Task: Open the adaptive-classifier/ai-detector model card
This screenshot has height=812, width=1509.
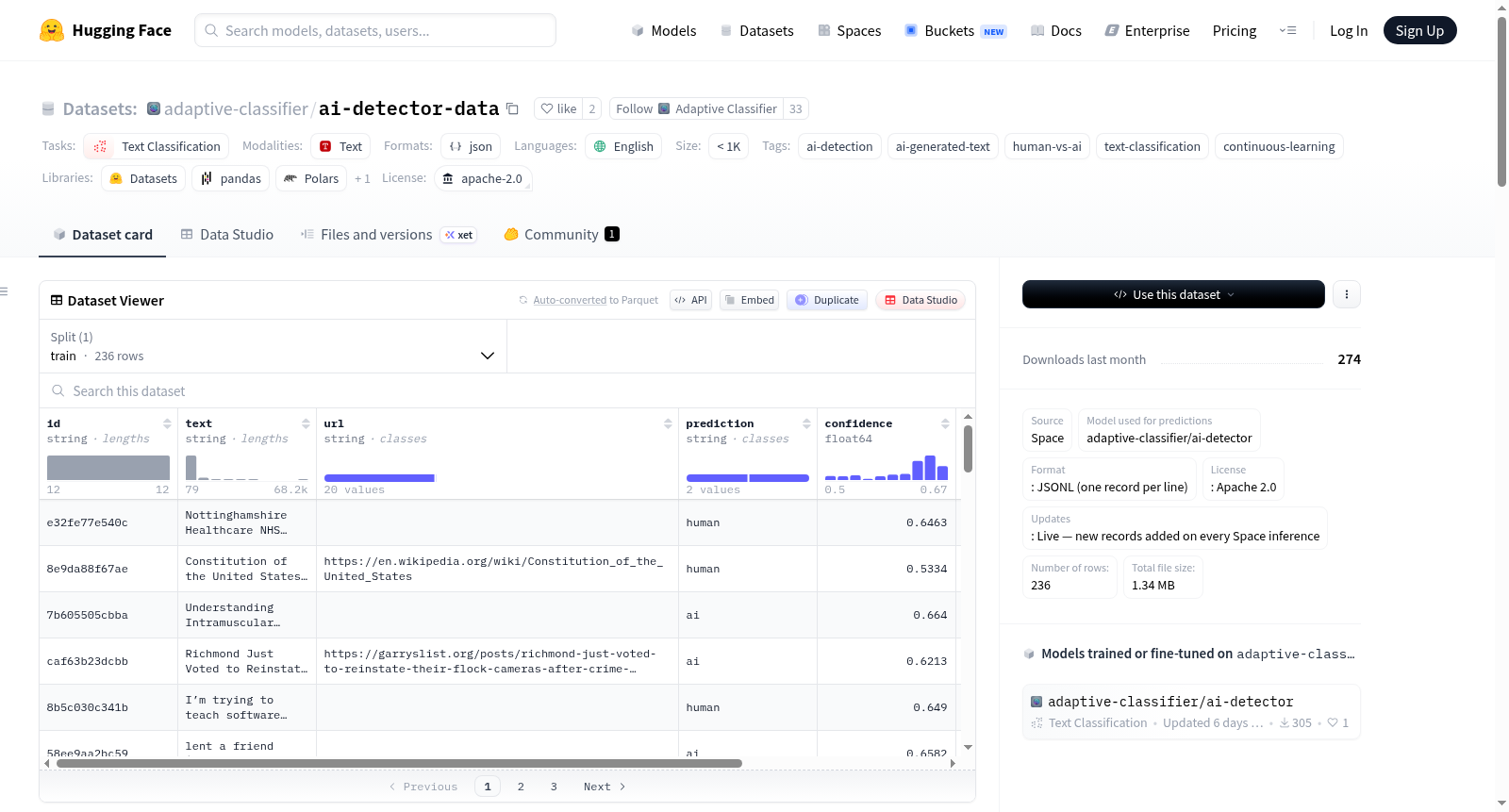Action: coord(1191,712)
